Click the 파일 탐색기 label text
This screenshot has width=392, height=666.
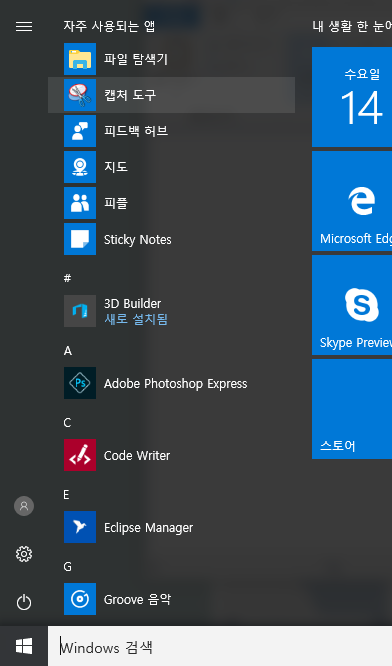136,59
